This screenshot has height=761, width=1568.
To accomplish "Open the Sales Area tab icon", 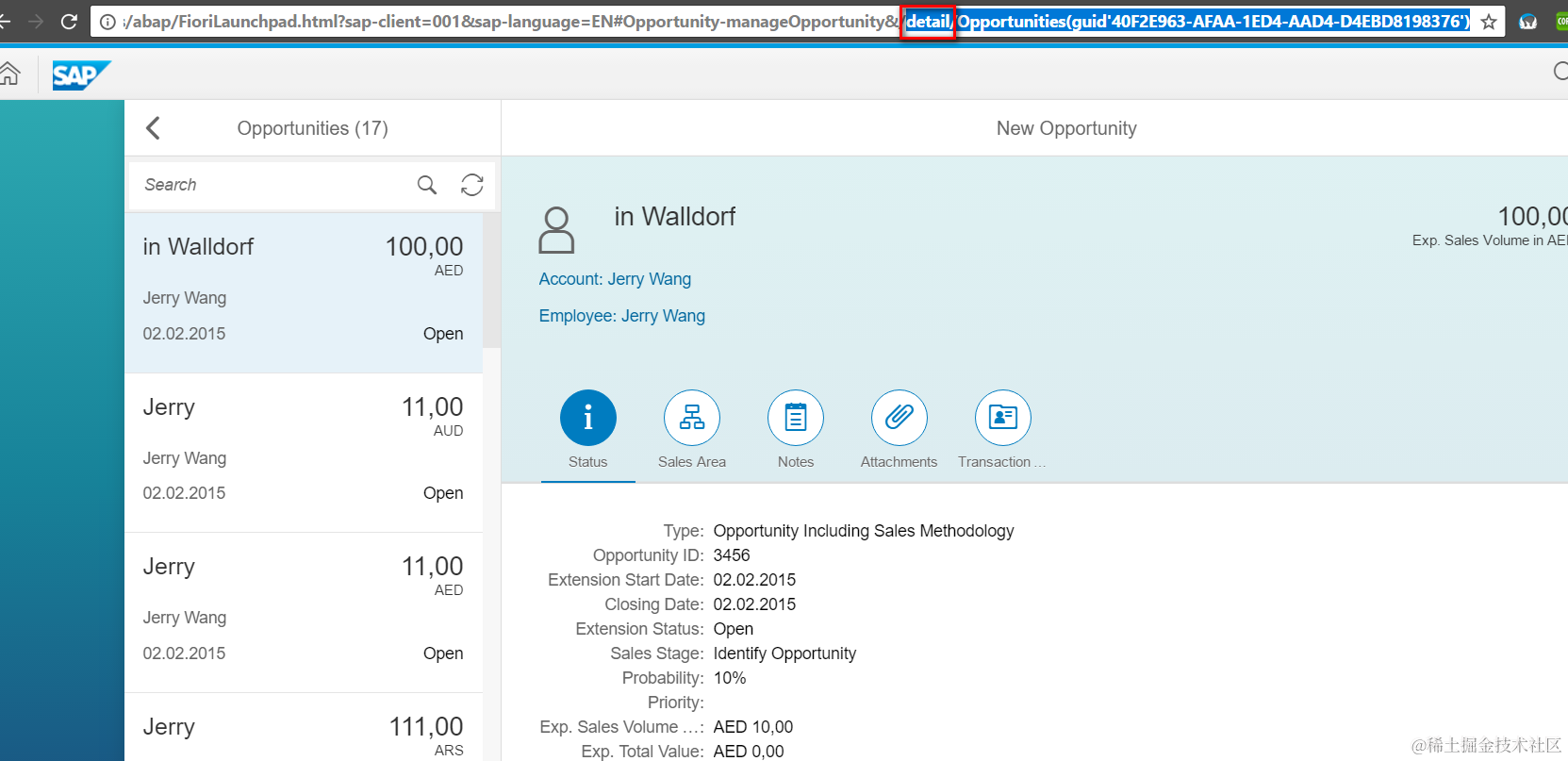I will [x=692, y=418].
